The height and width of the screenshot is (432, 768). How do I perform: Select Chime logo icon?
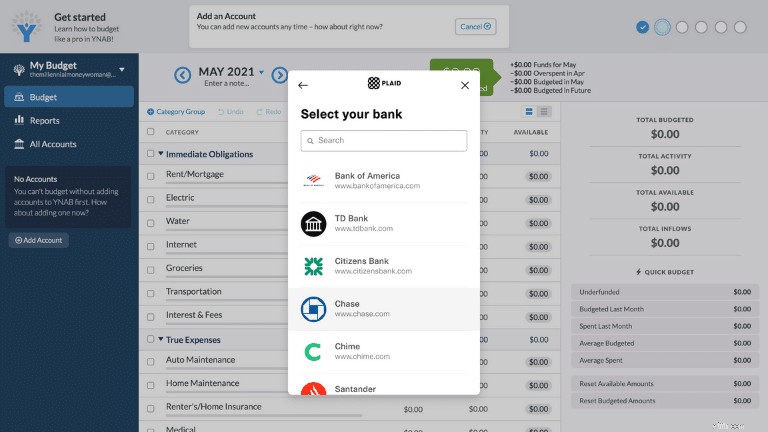coord(313,352)
